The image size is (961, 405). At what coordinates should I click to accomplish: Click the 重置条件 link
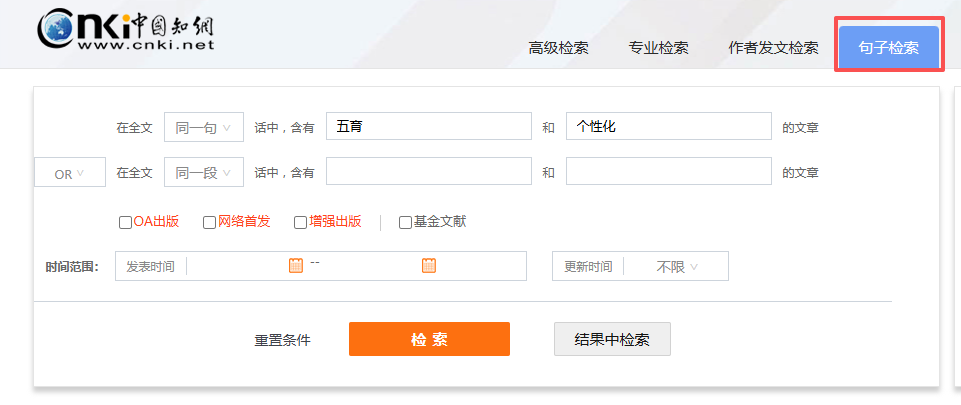tap(282, 340)
